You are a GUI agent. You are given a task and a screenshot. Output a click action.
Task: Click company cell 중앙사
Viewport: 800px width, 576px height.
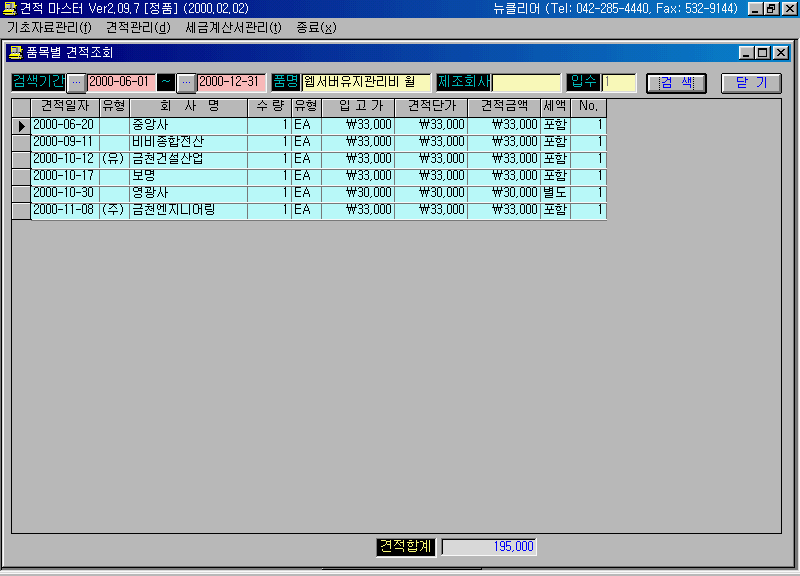tap(189, 125)
